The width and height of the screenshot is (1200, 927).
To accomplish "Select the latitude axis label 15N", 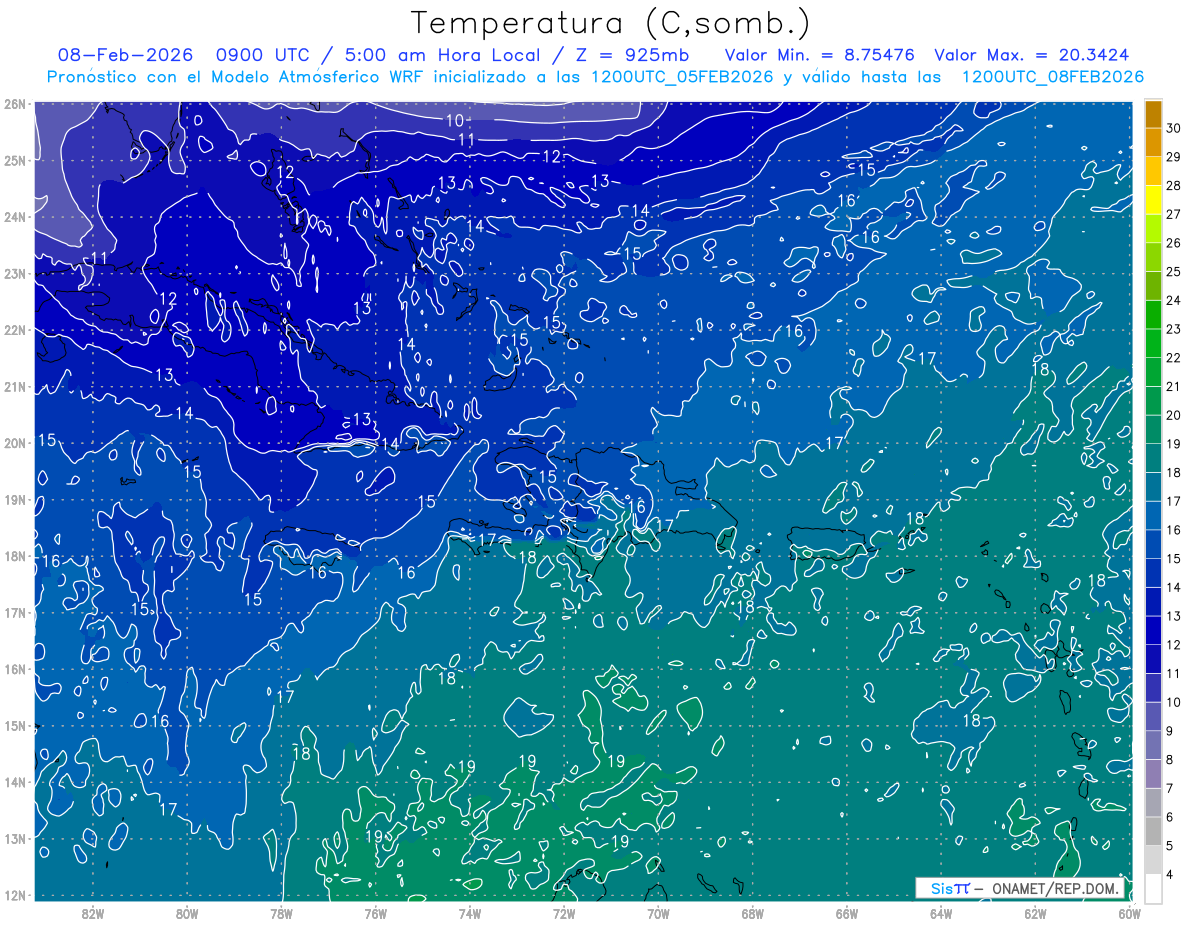I will (x=14, y=725).
